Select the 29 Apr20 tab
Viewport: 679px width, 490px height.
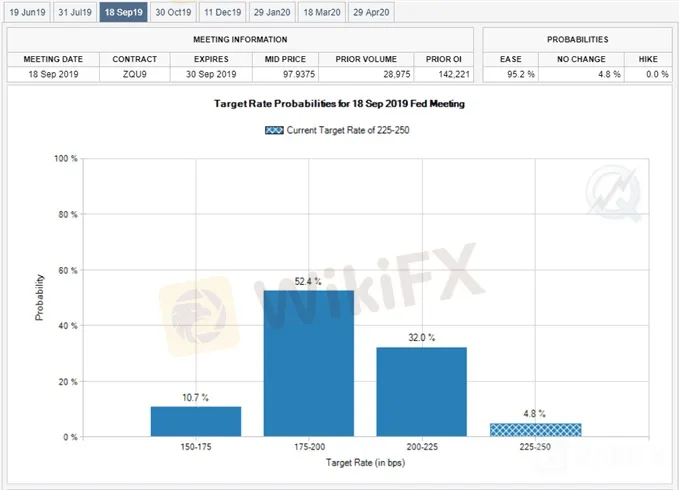[371, 12]
